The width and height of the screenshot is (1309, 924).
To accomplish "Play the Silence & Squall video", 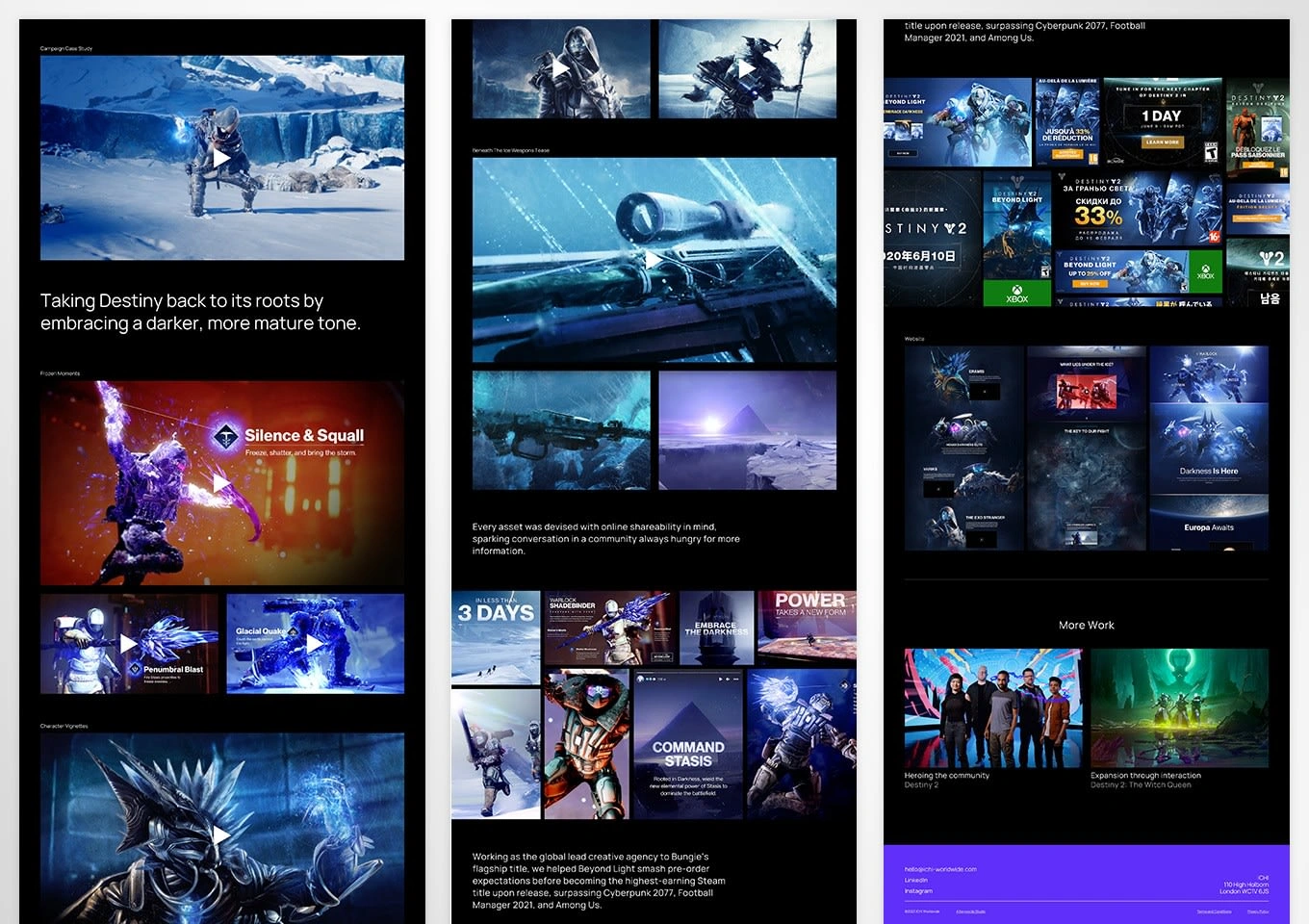I will [x=221, y=482].
